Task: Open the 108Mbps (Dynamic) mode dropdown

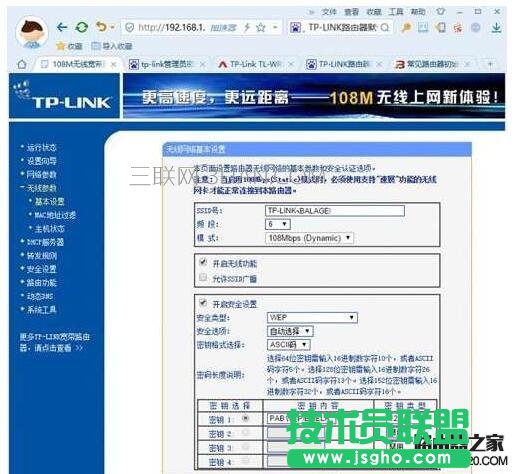Action: point(309,238)
